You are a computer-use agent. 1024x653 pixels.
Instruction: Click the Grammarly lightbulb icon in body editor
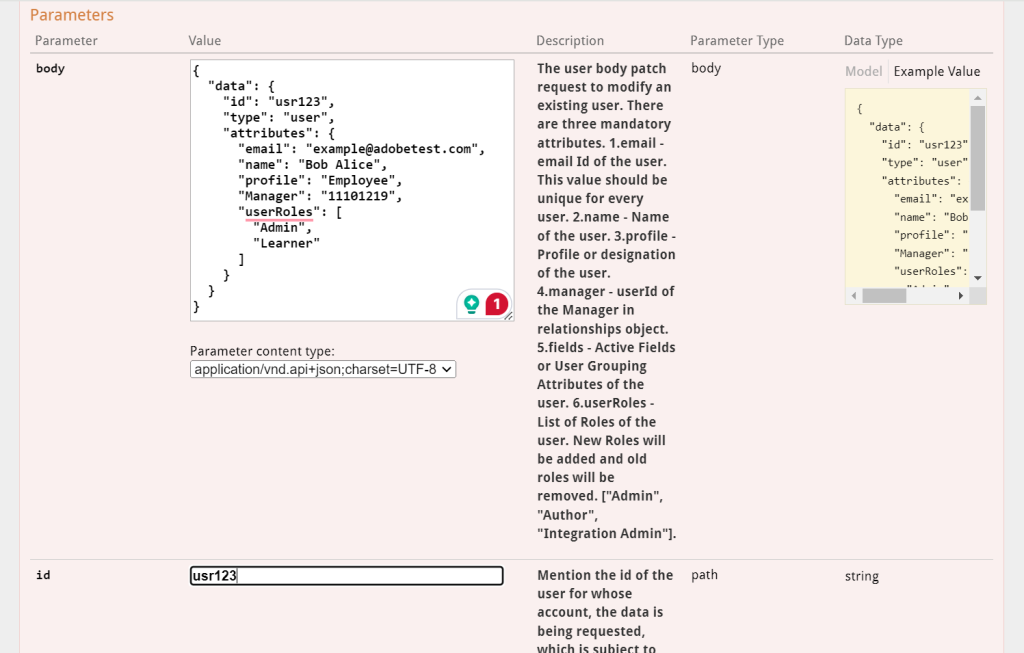pos(473,305)
